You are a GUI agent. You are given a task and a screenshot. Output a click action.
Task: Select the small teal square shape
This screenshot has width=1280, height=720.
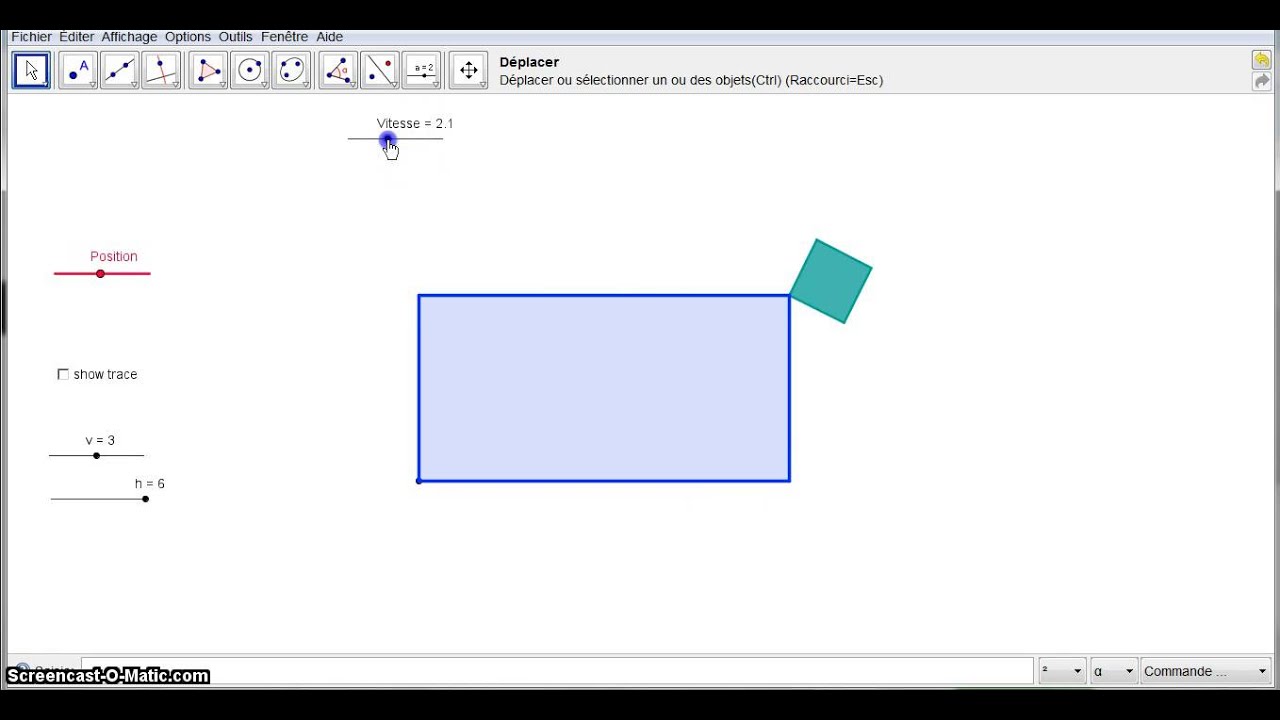pyautogui.click(x=831, y=281)
